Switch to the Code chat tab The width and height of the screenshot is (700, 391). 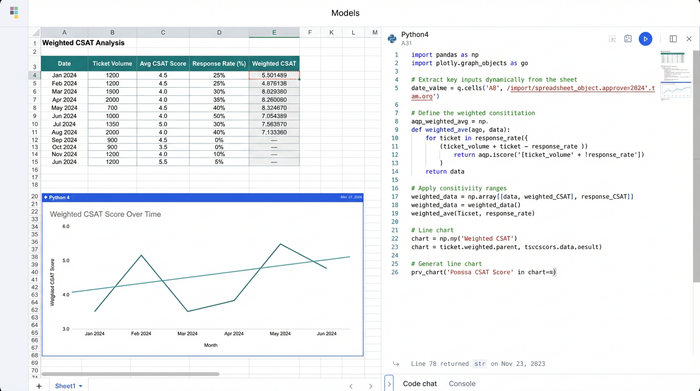click(x=420, y=383)
